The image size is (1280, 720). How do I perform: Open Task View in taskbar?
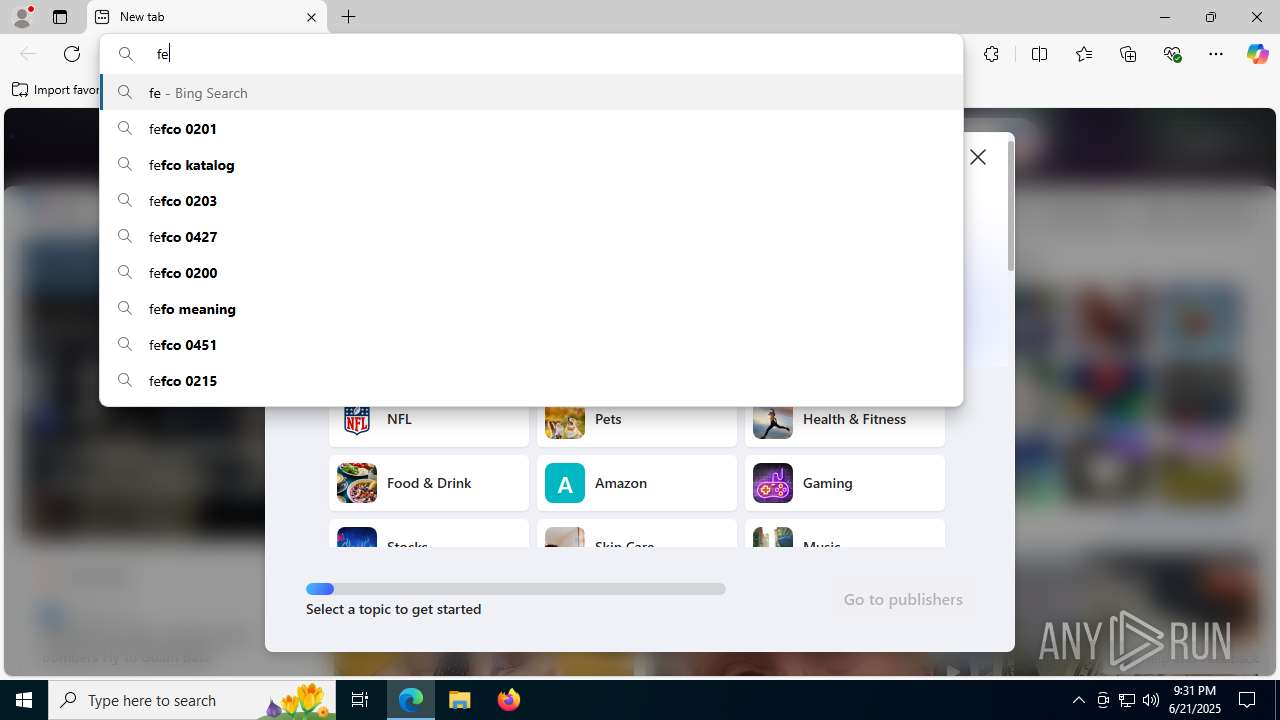click(360, 700)
